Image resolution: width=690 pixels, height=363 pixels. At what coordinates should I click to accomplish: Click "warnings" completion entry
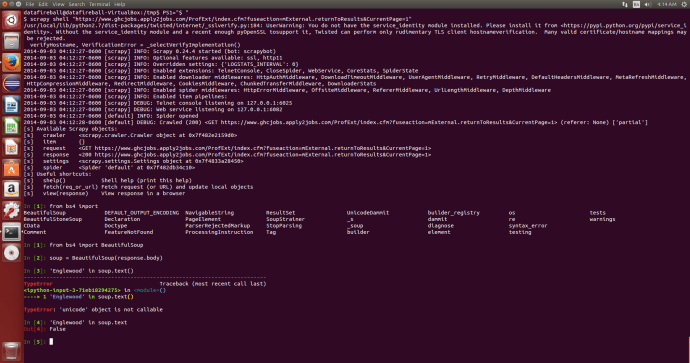click(x=602, y=219)
